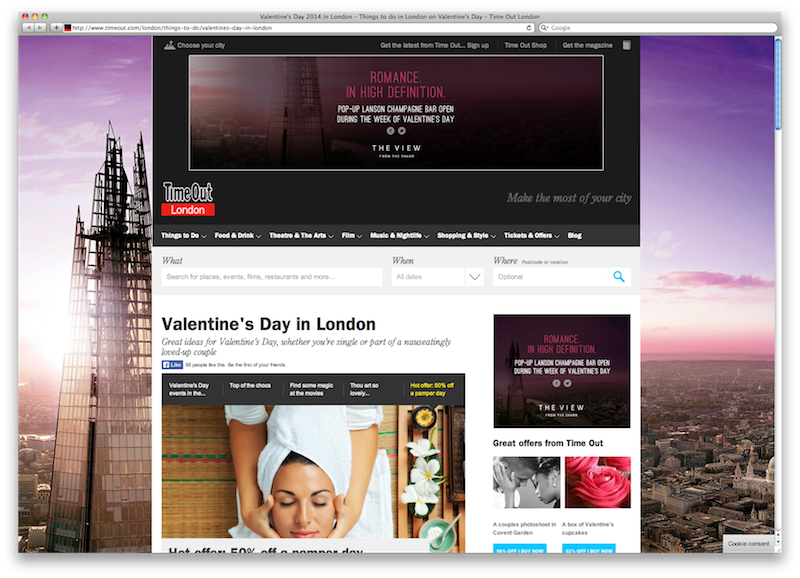Click Choose your city link
800x578 pixels.
tap(201, 45)
